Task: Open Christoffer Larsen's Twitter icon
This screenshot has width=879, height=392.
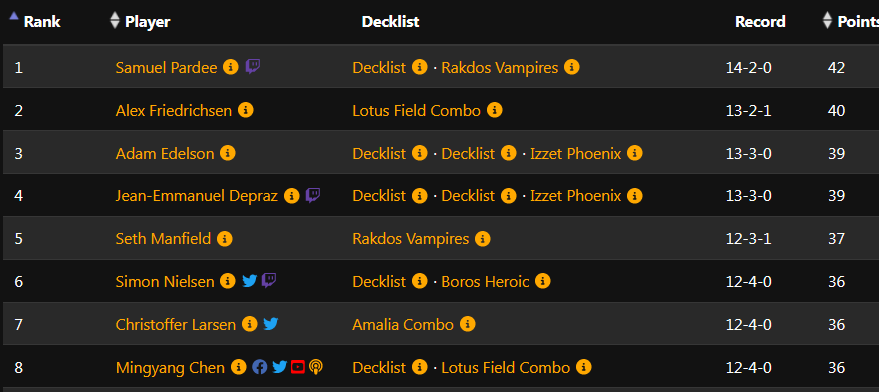Action: point(271,324)
